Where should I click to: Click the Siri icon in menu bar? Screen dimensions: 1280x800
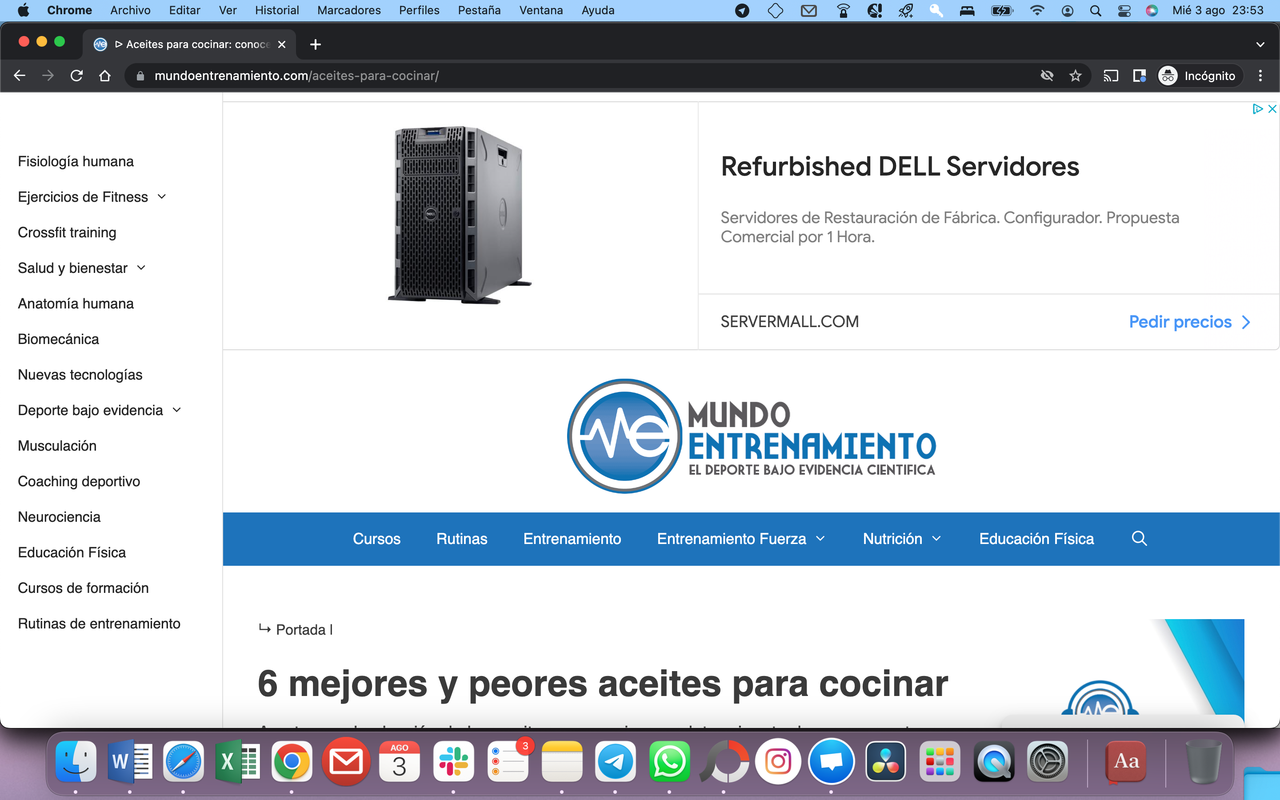click(x=1152, y=10)
